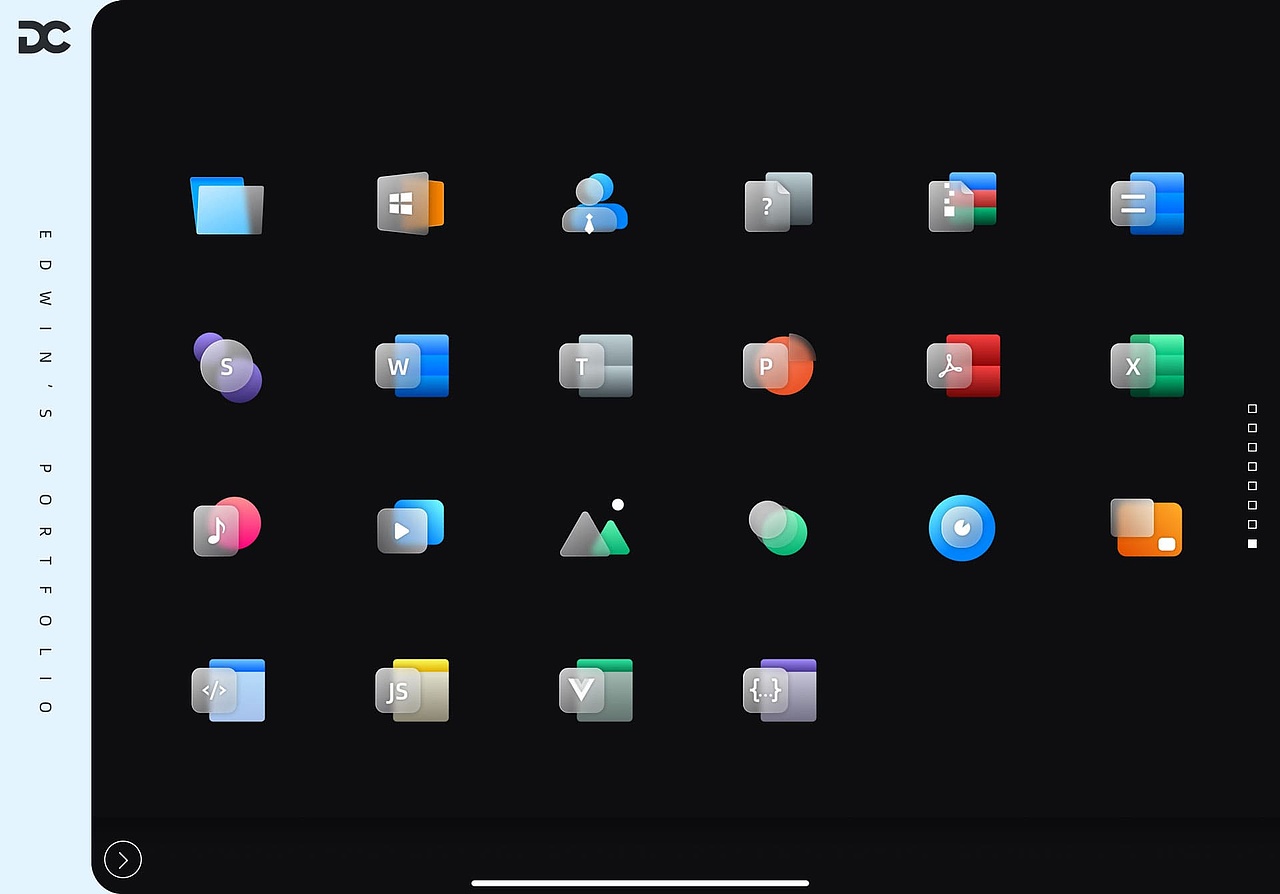Select the blue user with tie icon

point(594,204)
